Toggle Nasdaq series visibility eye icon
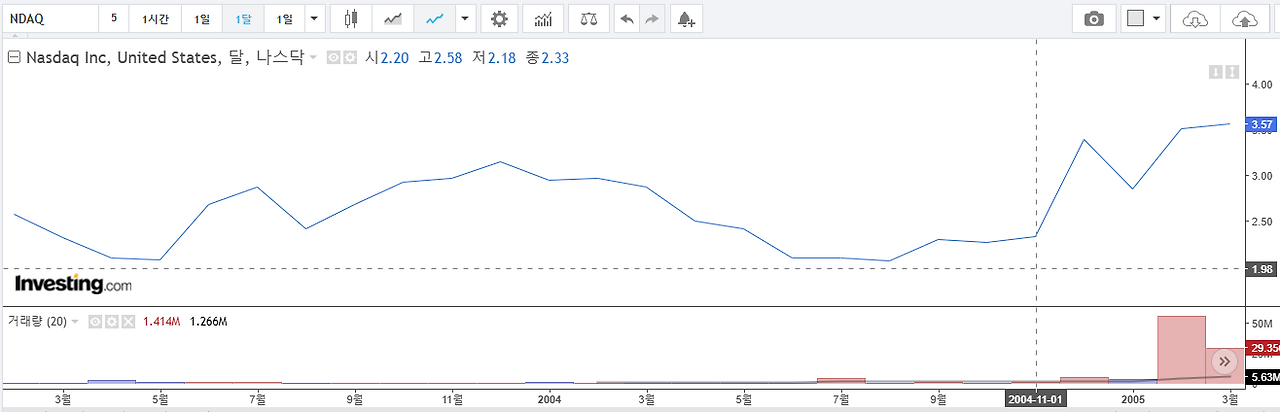This screenshot has width=1280, height=412. 334,58
